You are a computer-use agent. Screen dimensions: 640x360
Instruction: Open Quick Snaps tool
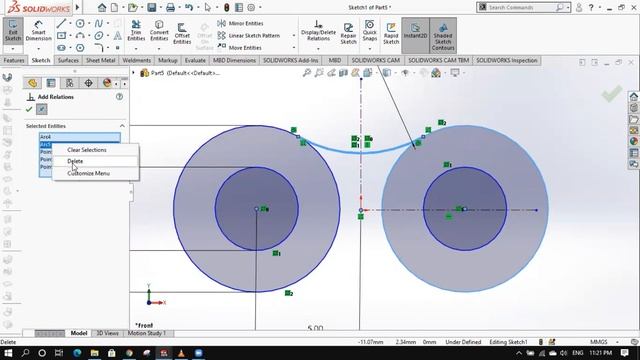click(369, 31)
